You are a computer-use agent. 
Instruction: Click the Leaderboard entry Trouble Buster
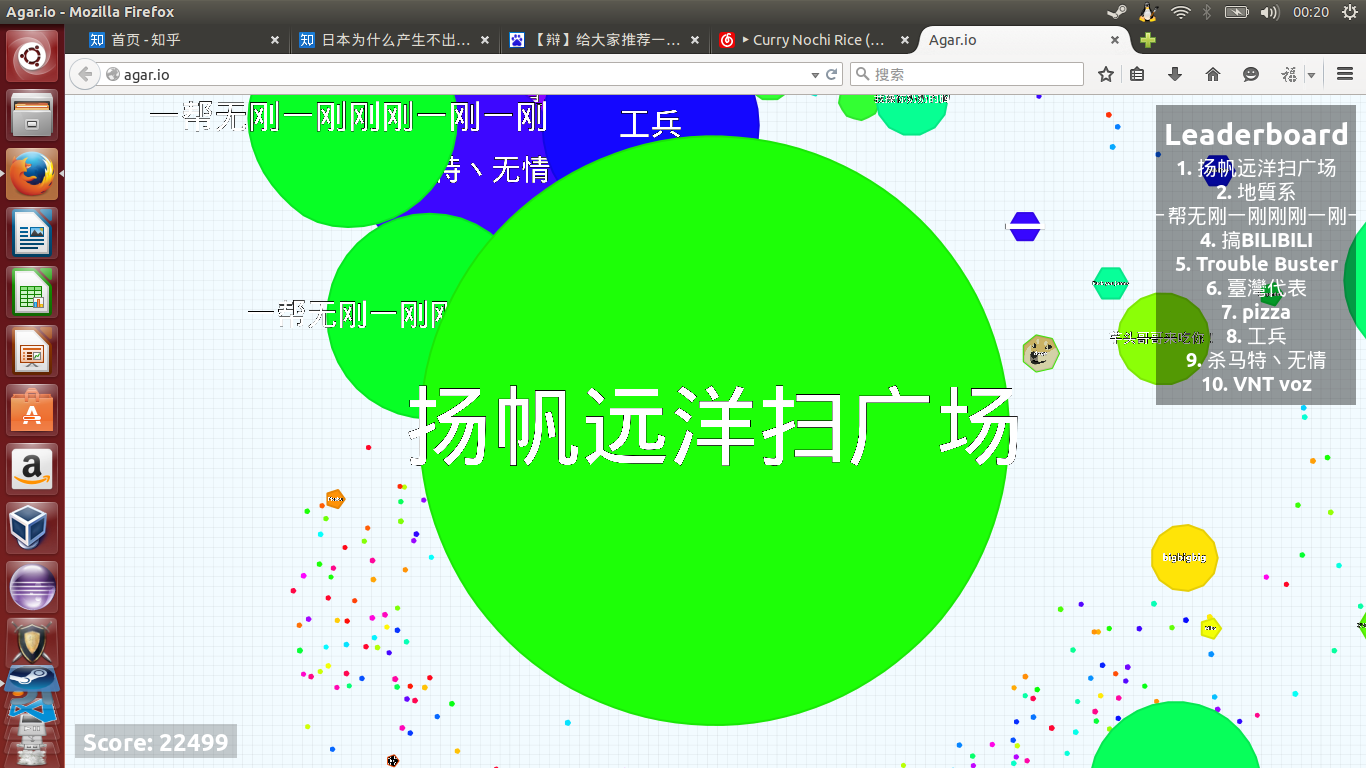point(1257,263)
